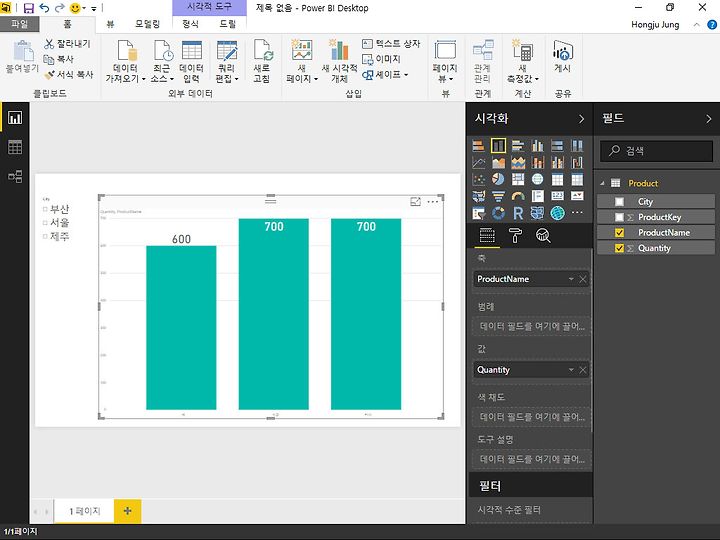This screenshot has height=540, width=720.
Task: Pick the slicer visualization icon
Action: (x=478, y=213)
